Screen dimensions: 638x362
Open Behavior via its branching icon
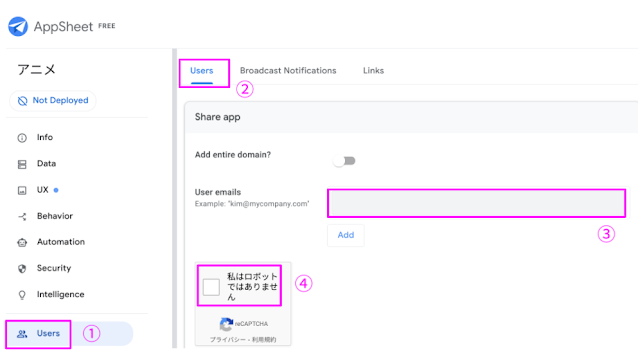tap(22, 216)
